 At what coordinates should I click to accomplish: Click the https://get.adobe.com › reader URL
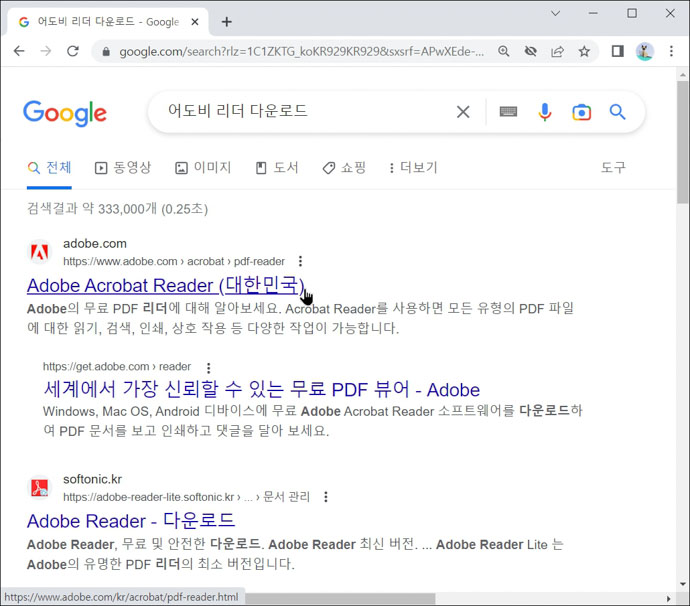(117, 367)
